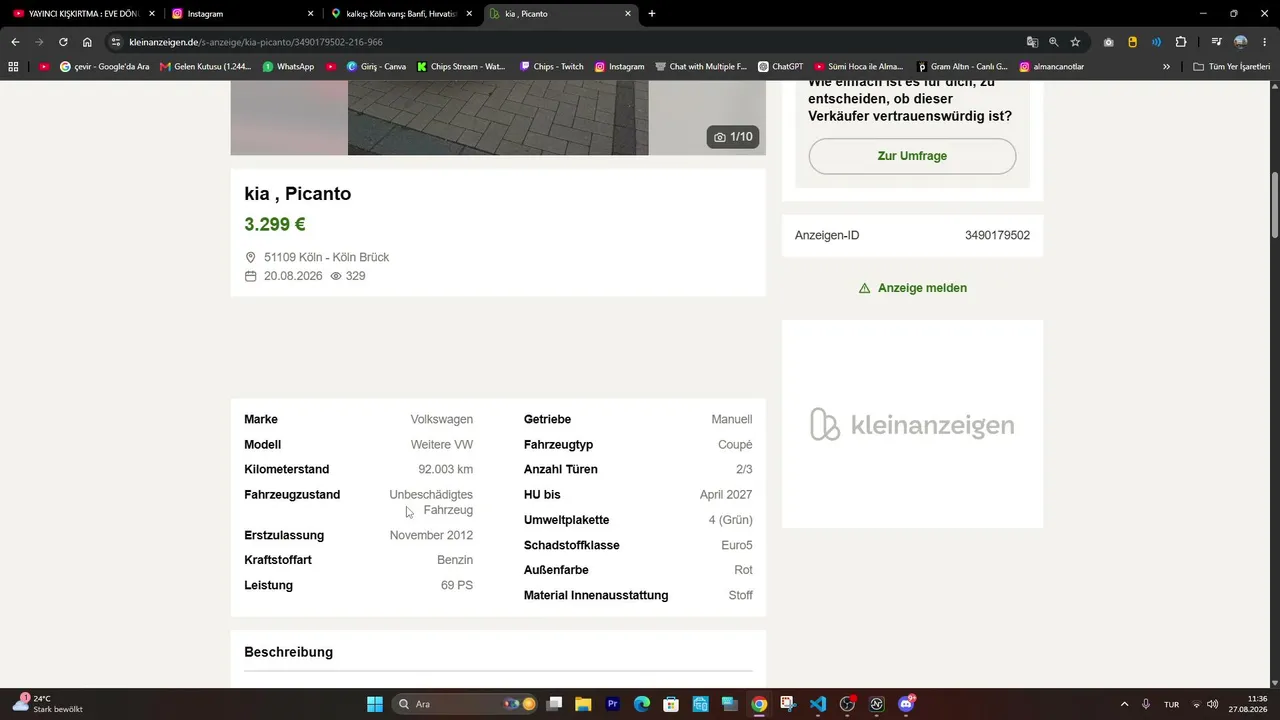Open Discord from the taskbar

[x=906, y=704]
